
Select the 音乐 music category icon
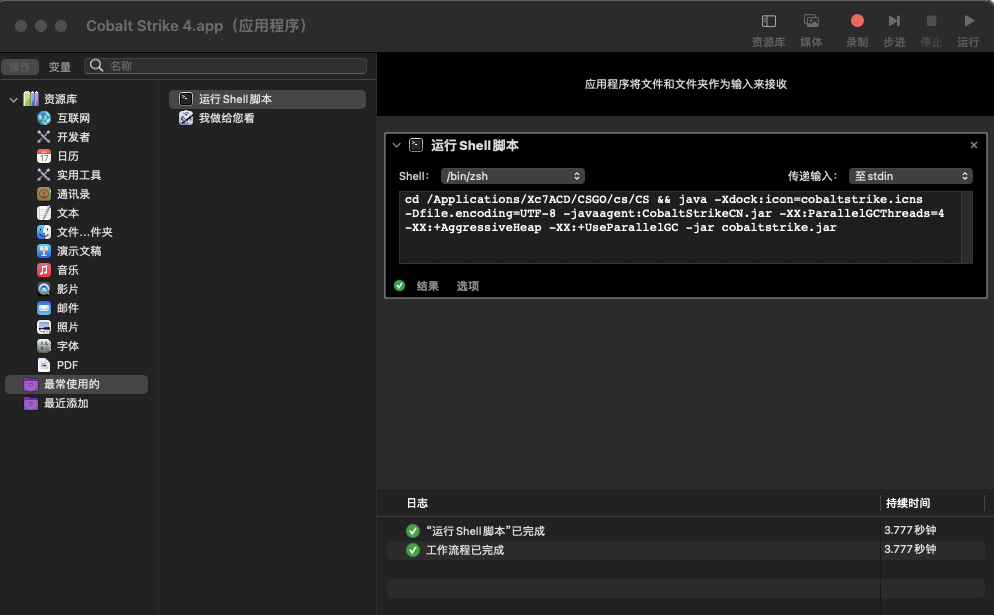pyautogui.click(x=44, y=270)
